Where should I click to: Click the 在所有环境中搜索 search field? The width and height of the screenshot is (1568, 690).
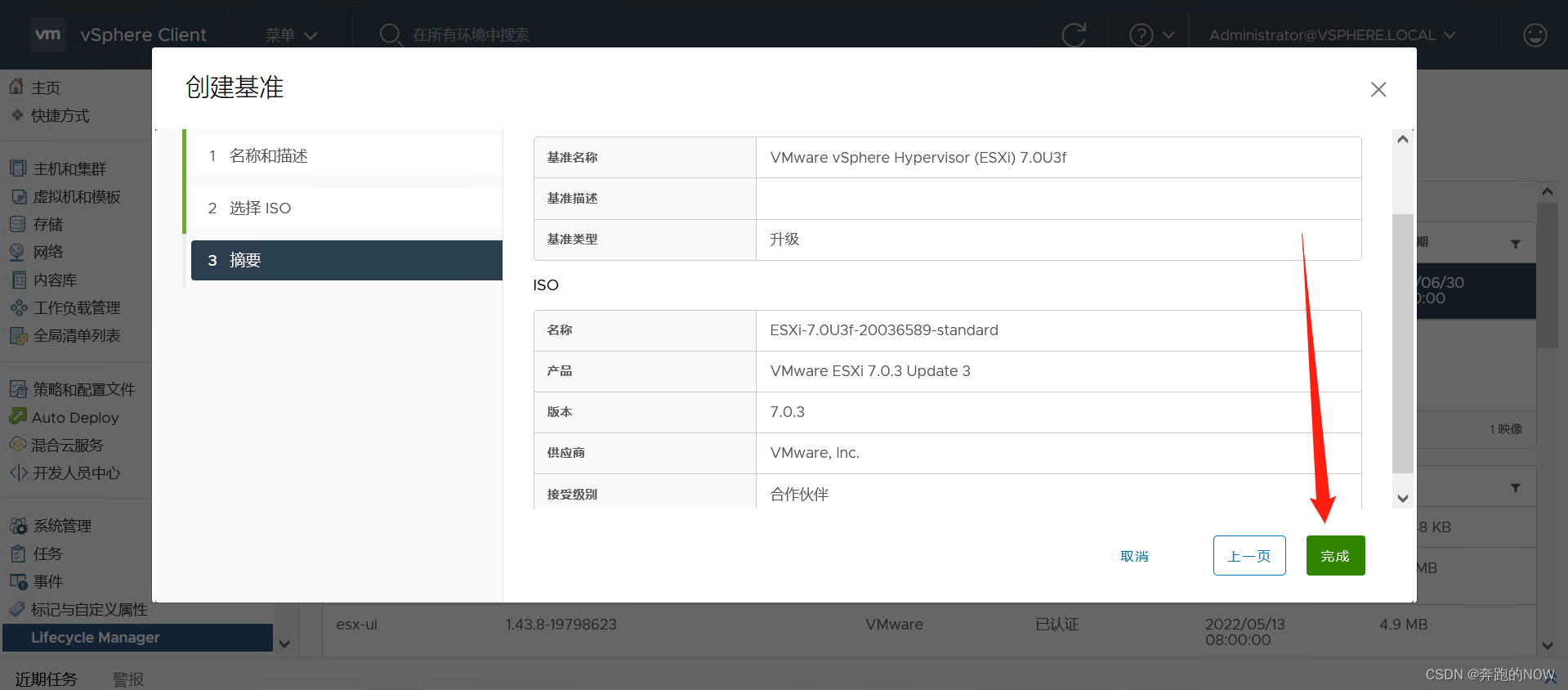[471, 35]
